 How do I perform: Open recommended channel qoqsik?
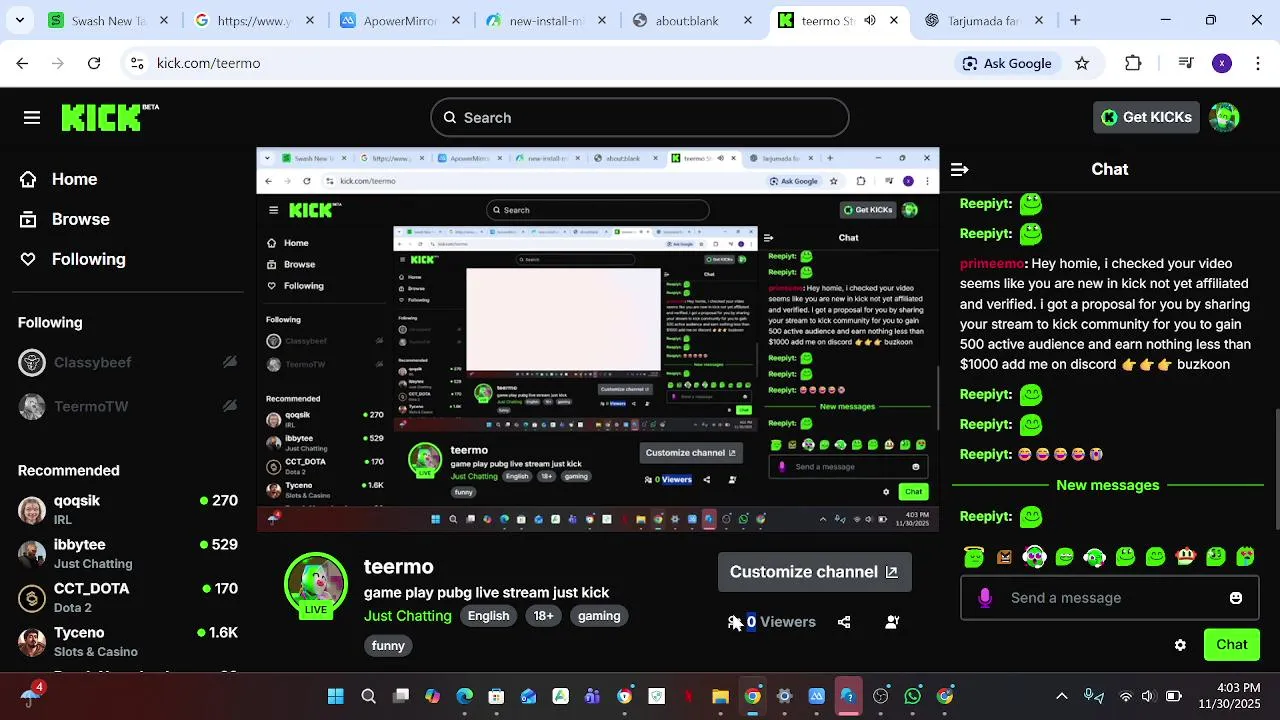click(128, 509)
